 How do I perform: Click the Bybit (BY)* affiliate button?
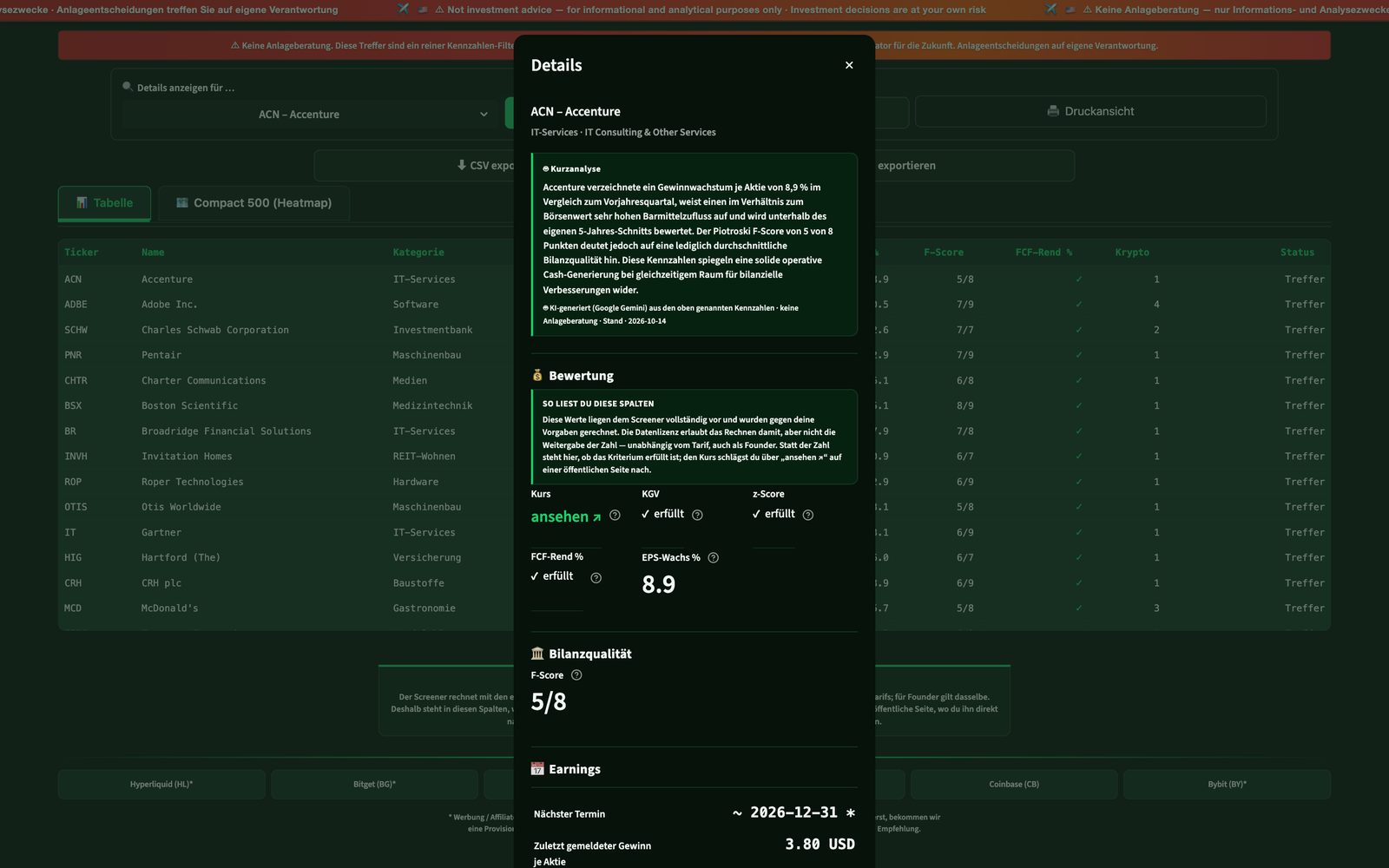pos(1227,784)
